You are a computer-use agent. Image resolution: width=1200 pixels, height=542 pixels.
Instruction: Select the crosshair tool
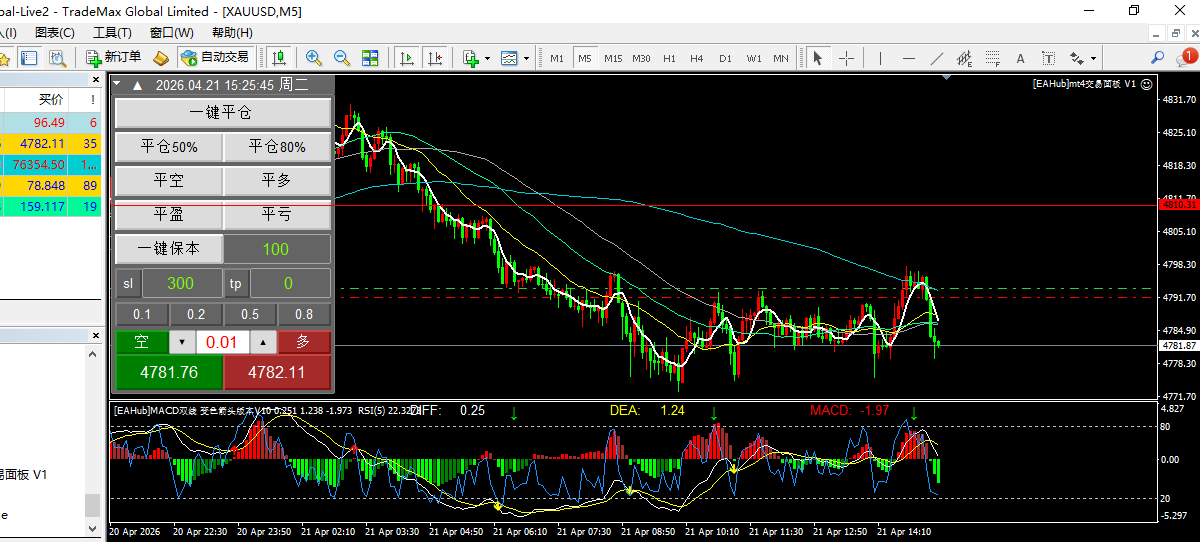[x=846, y=58]
